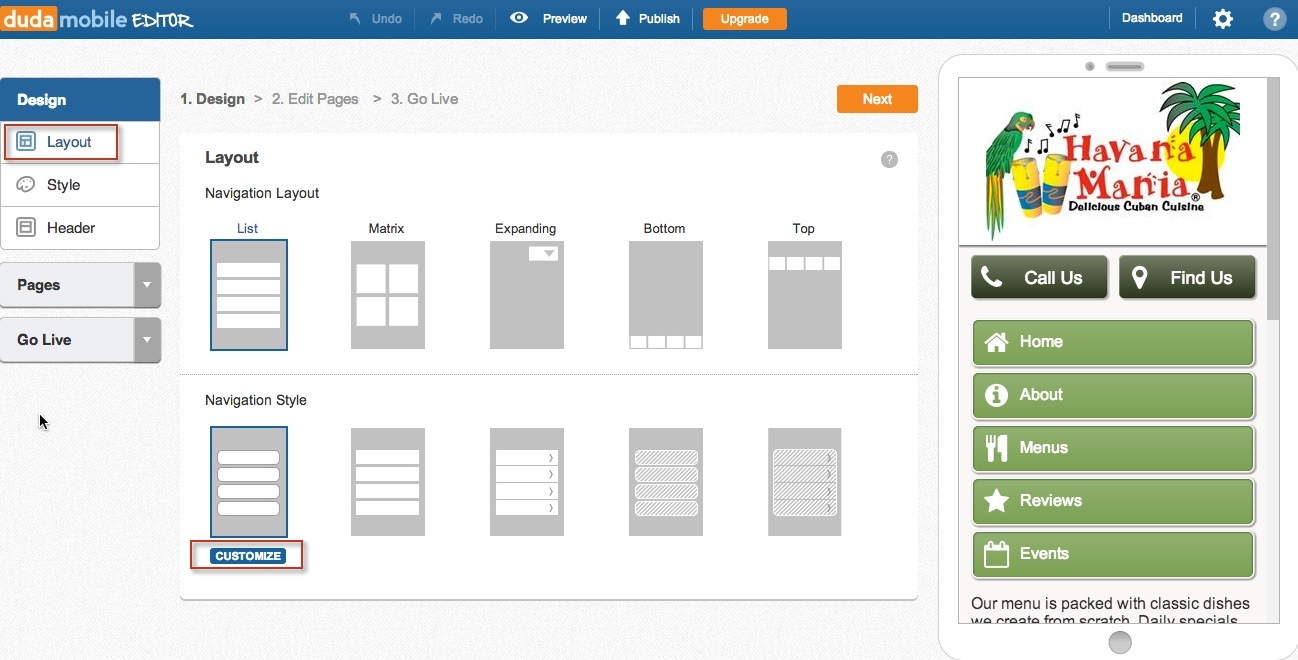Select the rounded white buttons navigation style
The width and height of the screenshot is (1298, 660).
[x=249, y=482]
